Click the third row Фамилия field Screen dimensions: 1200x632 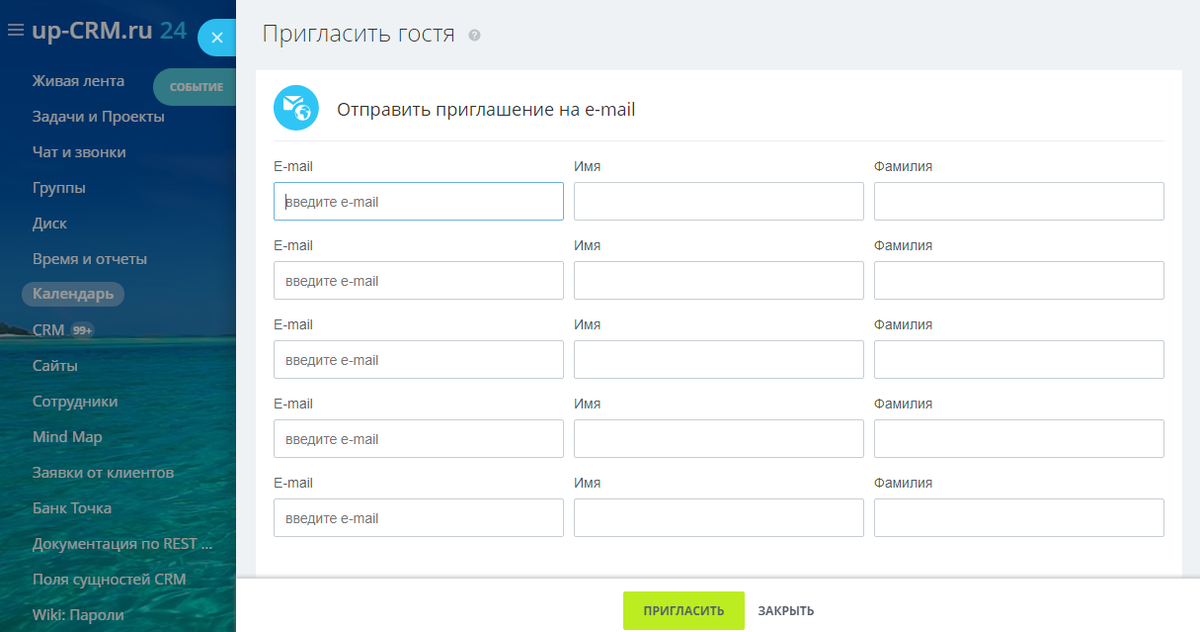point(1019,359)
